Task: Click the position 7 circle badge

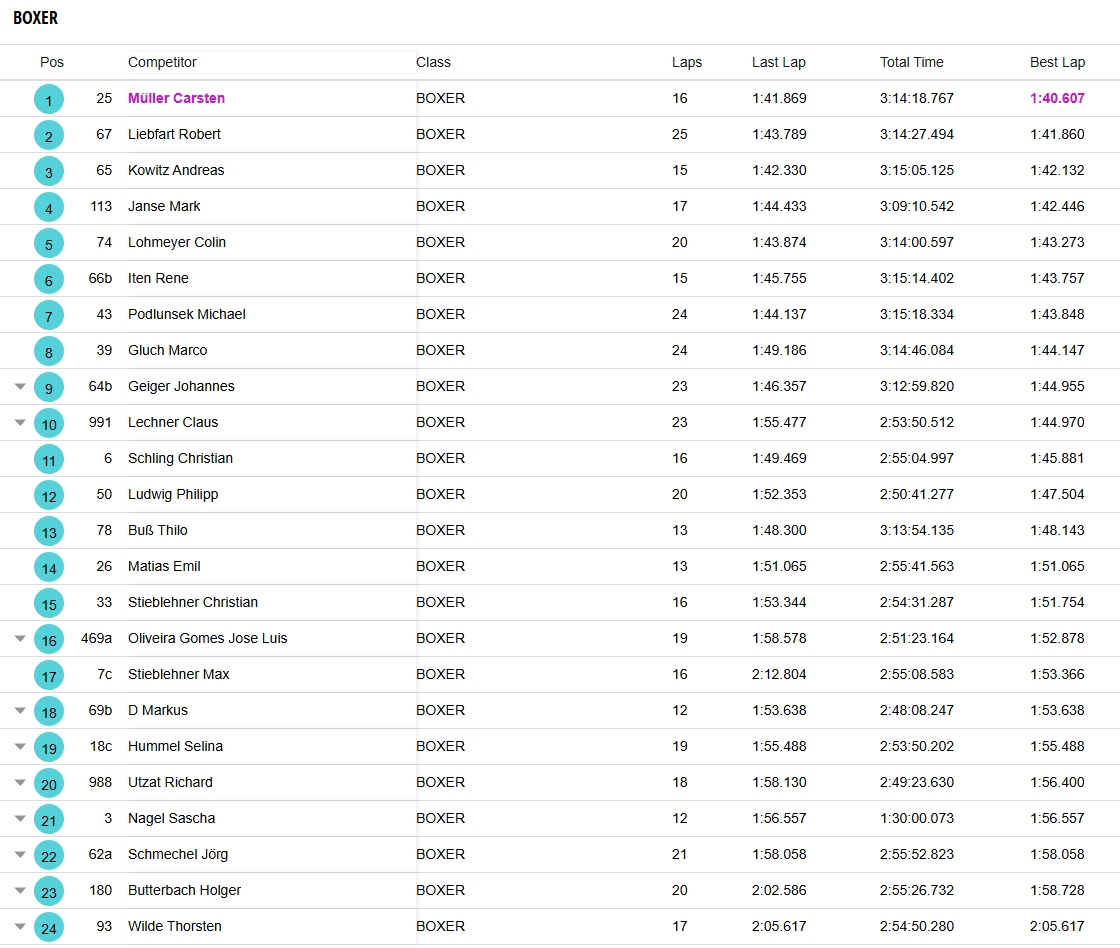Action: click(x=48, y=315)
